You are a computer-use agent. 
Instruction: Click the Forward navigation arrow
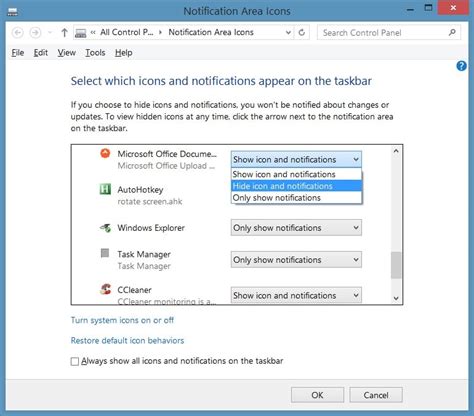(35, 33)
